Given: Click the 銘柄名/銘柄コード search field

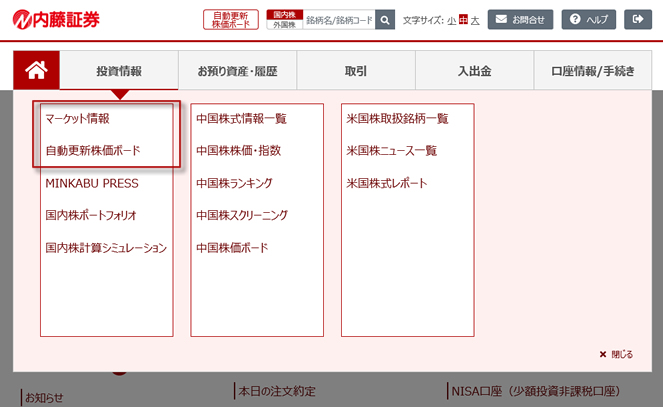Looking at the screenshot, I should pyautogui.click(x=338, y=20).
